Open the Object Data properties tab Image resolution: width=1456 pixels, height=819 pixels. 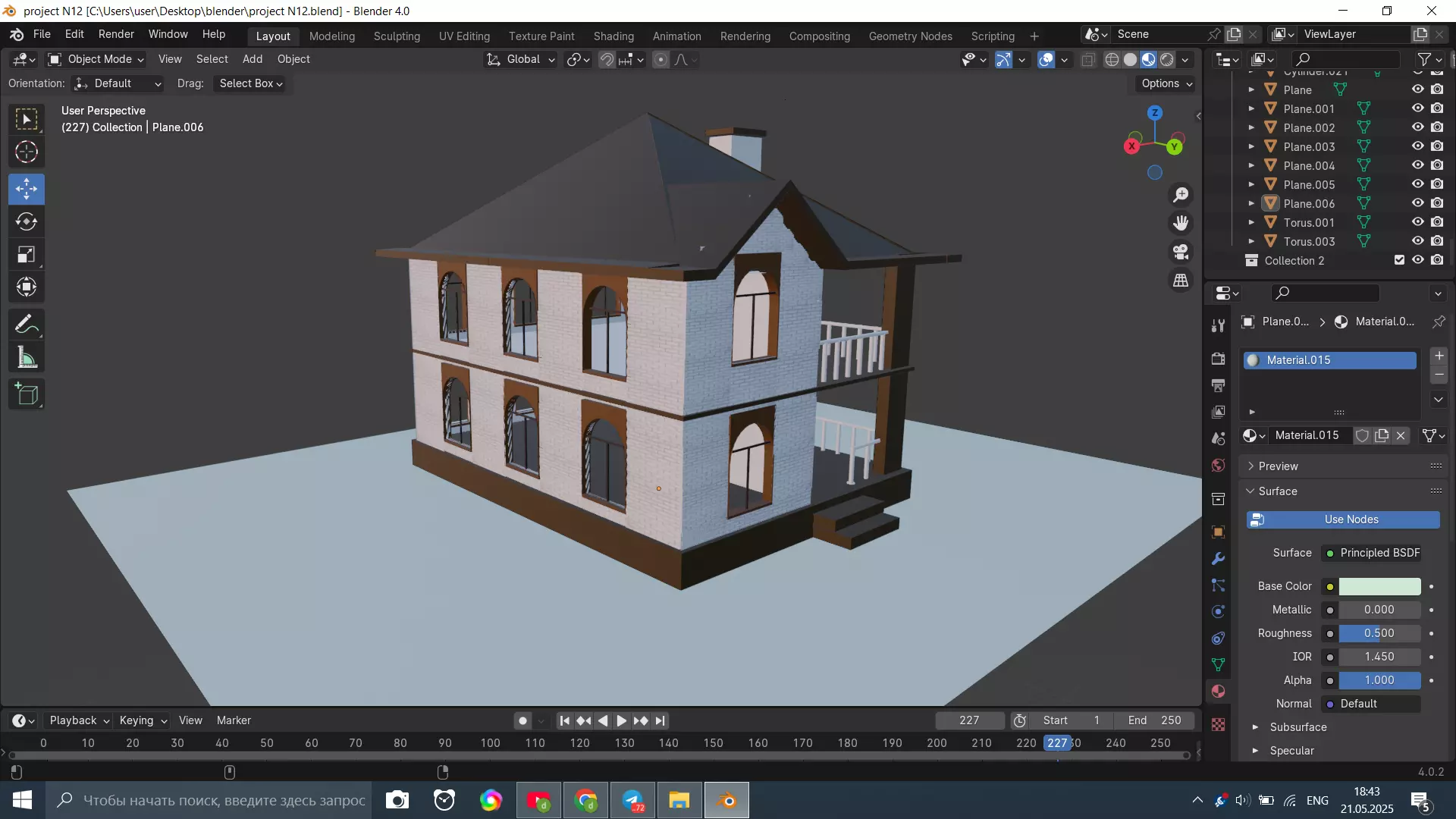(1218, 665)
